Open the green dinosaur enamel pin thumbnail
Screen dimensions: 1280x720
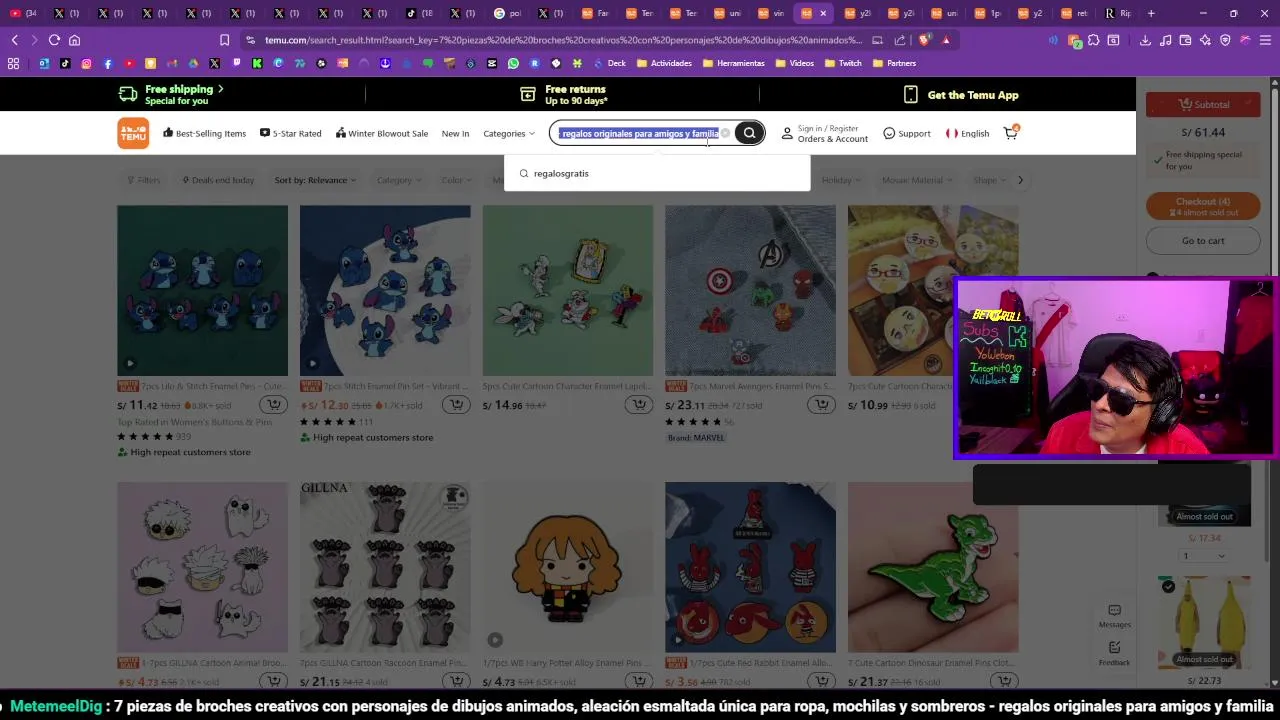point(933,567)
